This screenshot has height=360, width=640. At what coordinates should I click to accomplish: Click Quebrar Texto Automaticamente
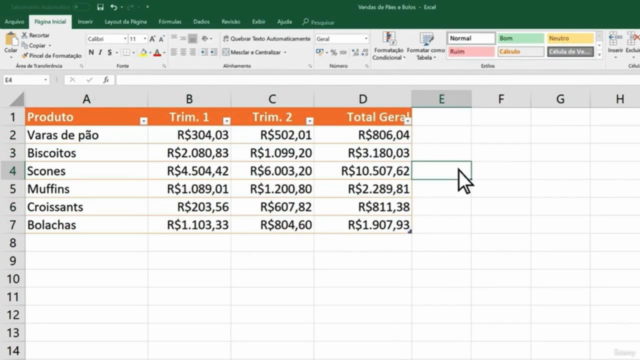coord(267,38)
